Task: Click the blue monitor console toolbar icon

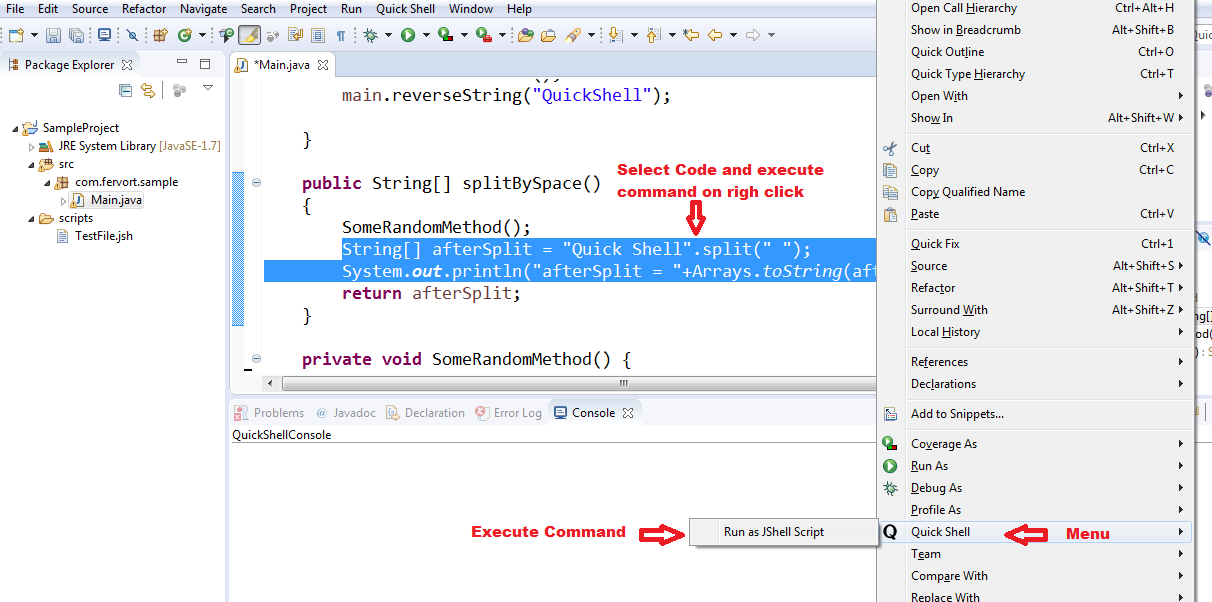Action: coord(104,35)
